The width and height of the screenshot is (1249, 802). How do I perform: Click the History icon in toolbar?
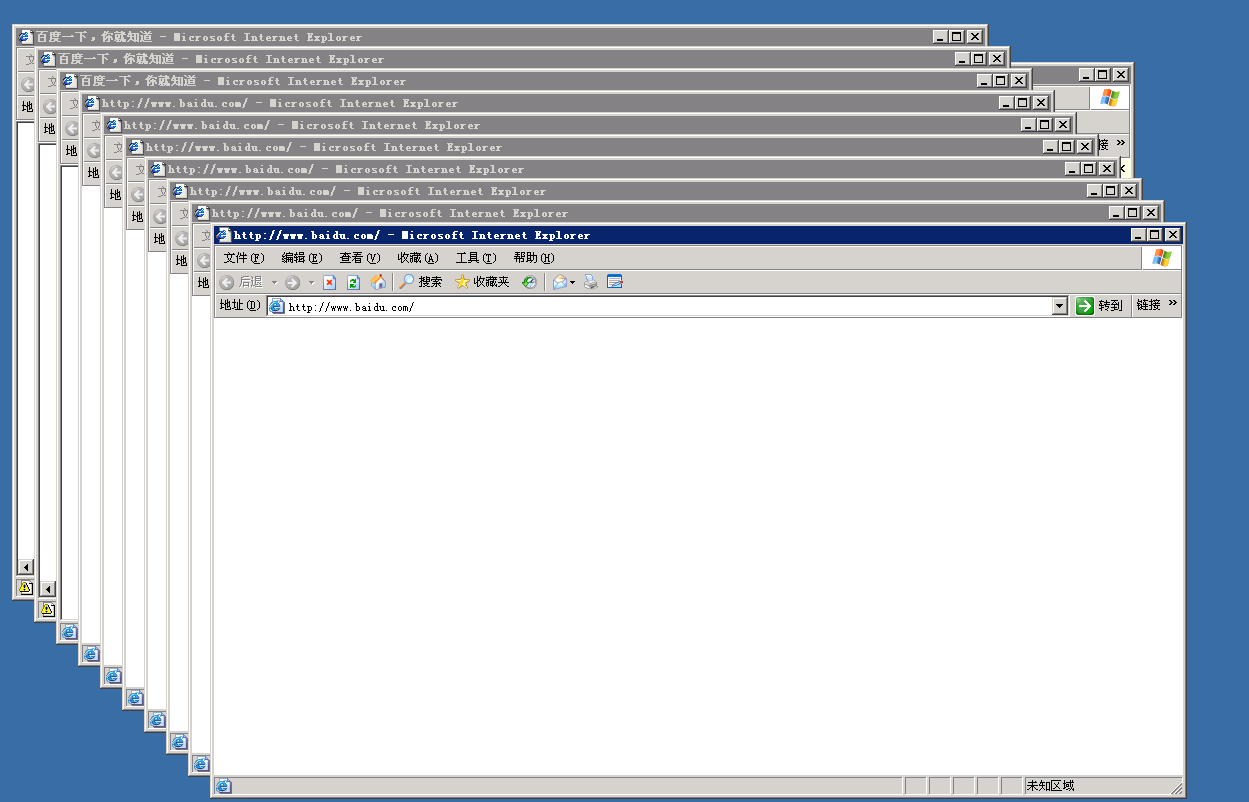click(529, 283)
